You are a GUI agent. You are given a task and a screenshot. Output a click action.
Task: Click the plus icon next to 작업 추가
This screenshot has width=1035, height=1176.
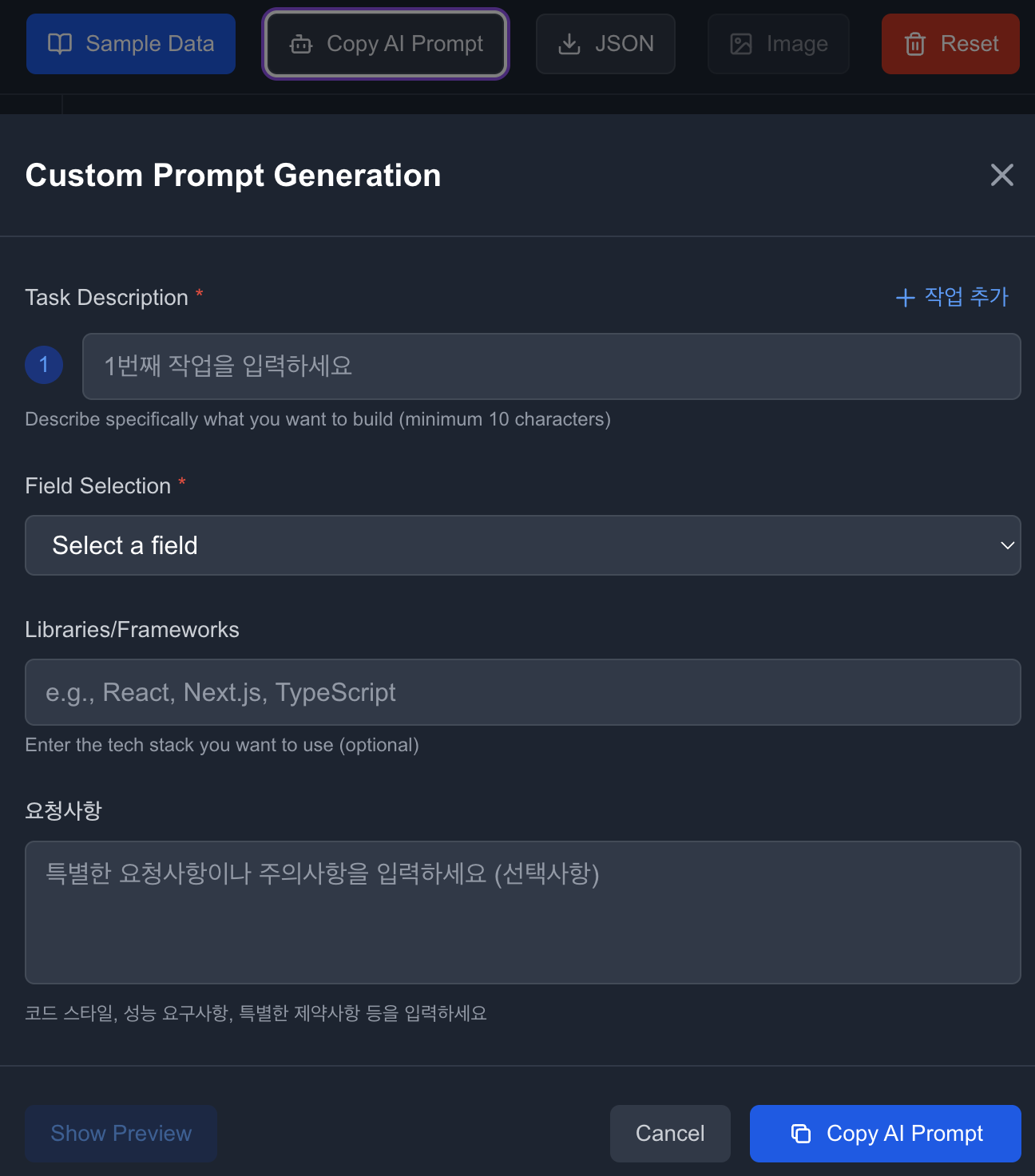coord(905,298)
